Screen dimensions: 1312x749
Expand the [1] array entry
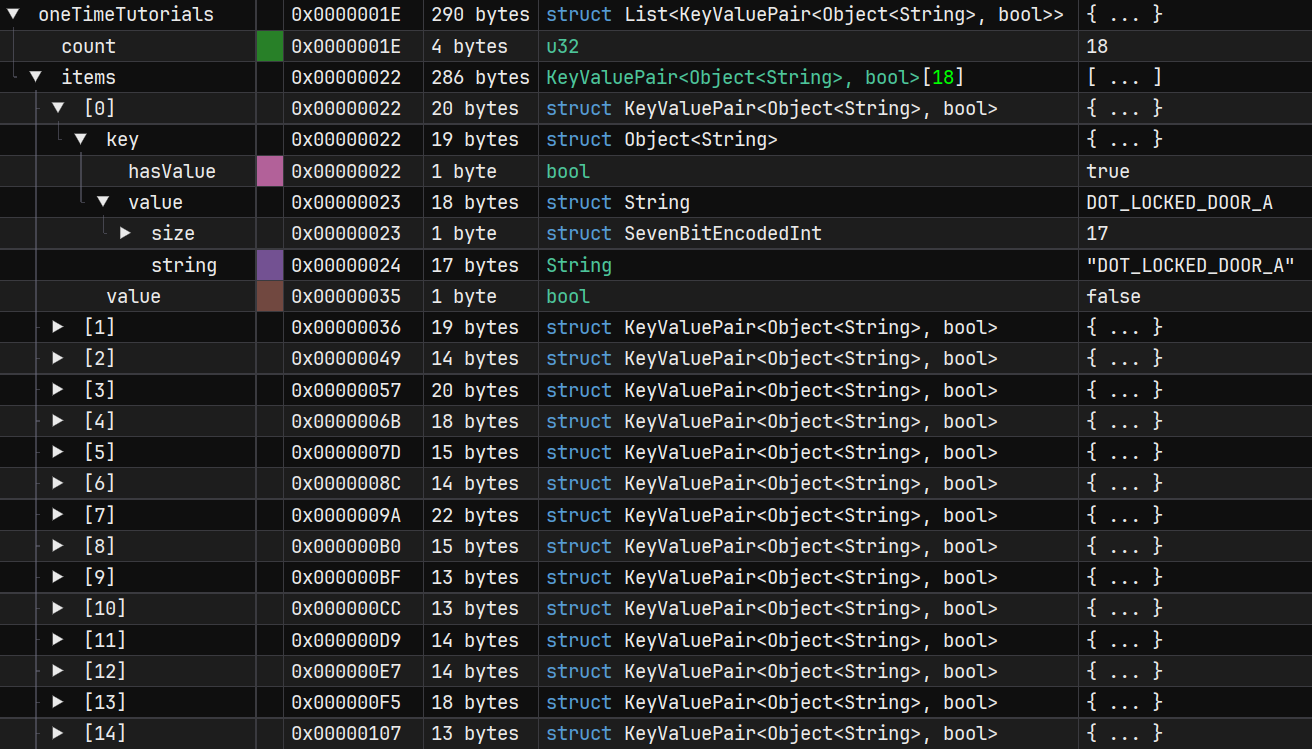coord(58,327)
